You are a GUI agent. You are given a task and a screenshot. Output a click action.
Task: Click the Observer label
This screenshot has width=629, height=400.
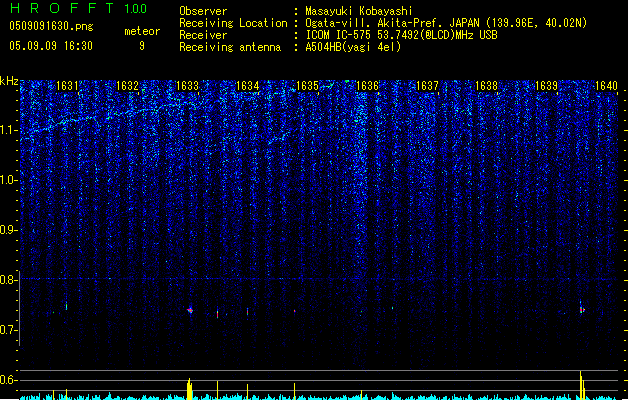pos(203,11)
